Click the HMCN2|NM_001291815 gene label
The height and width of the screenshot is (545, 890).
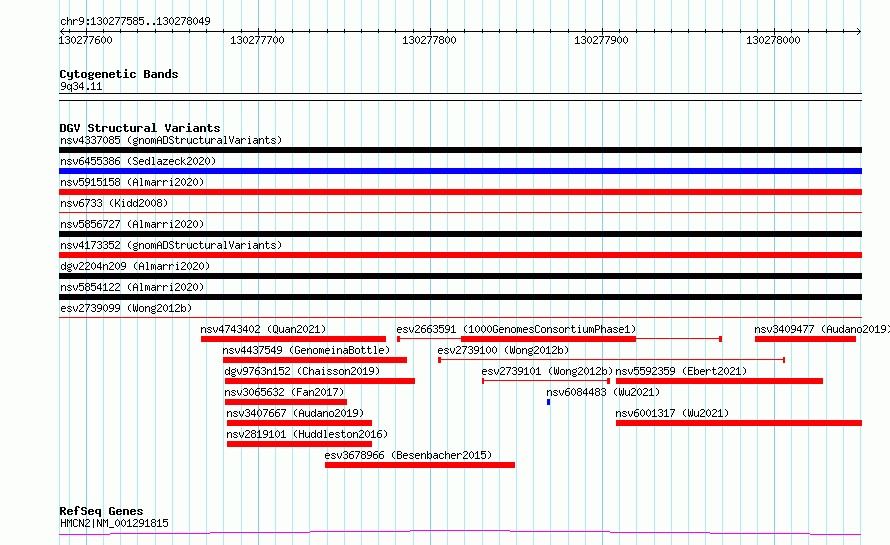[x=114, y=523]
